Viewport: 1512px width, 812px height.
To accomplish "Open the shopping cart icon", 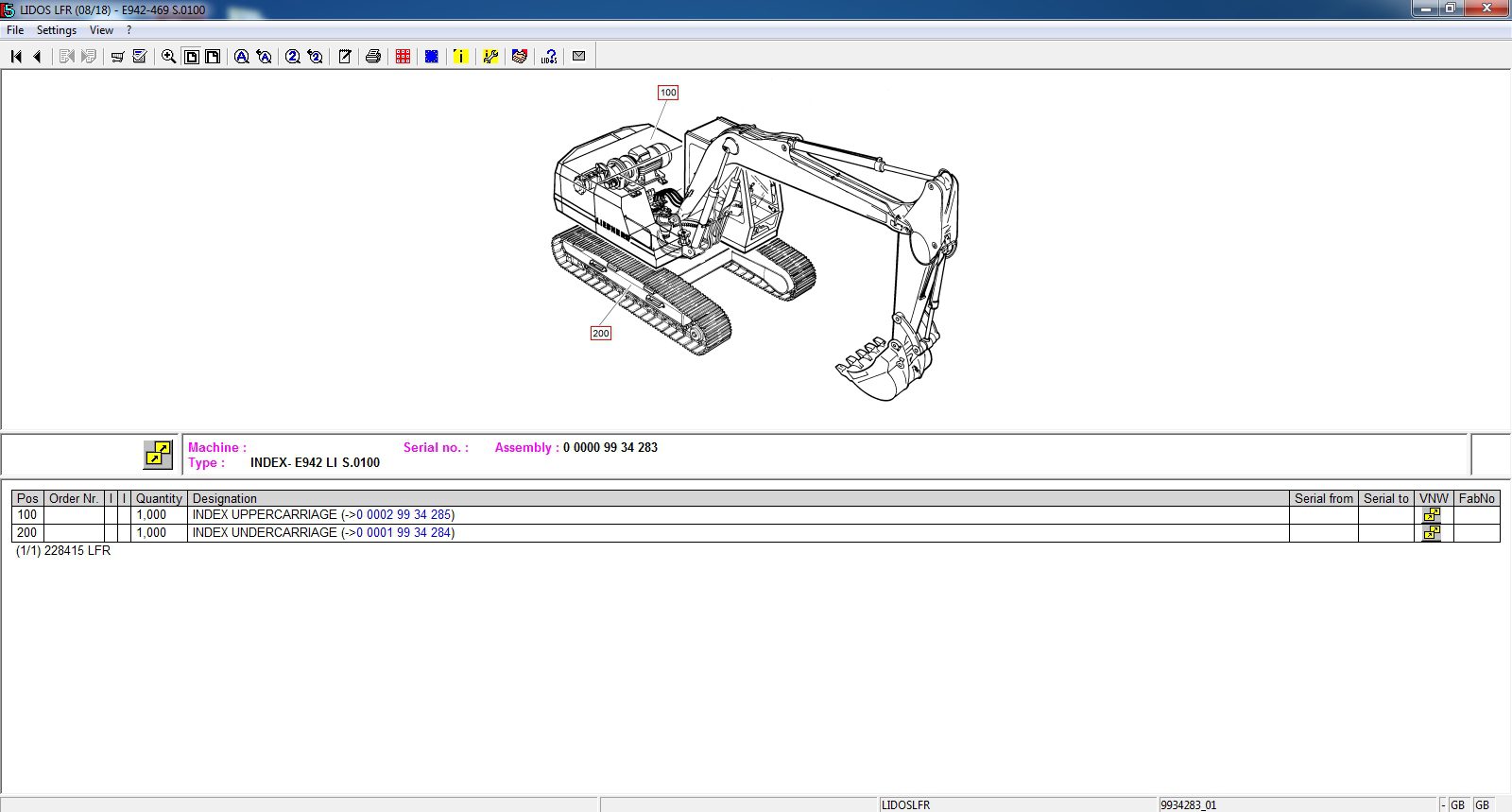I will click(117, 57).
